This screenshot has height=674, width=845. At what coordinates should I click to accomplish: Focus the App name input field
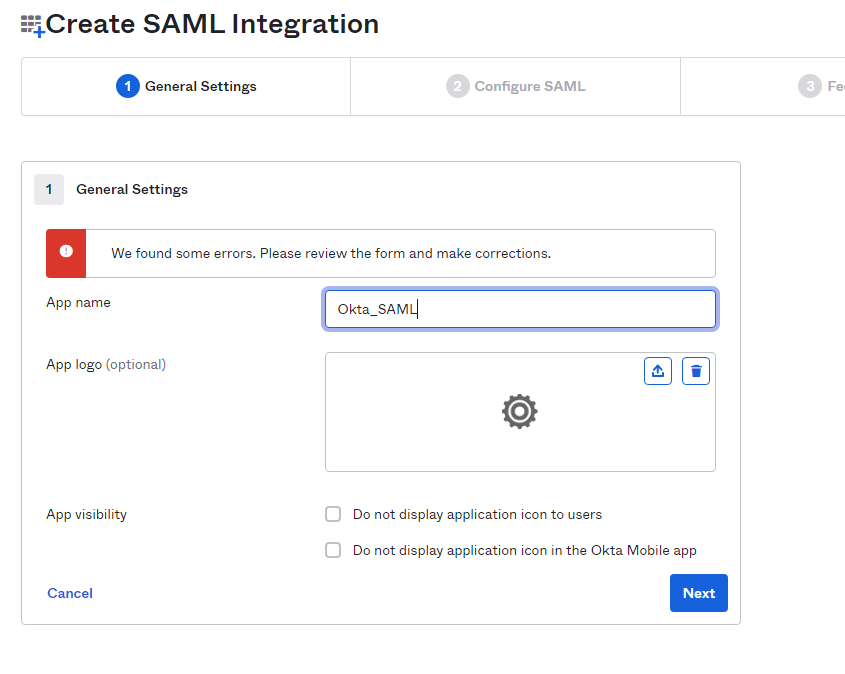(520, 309)
